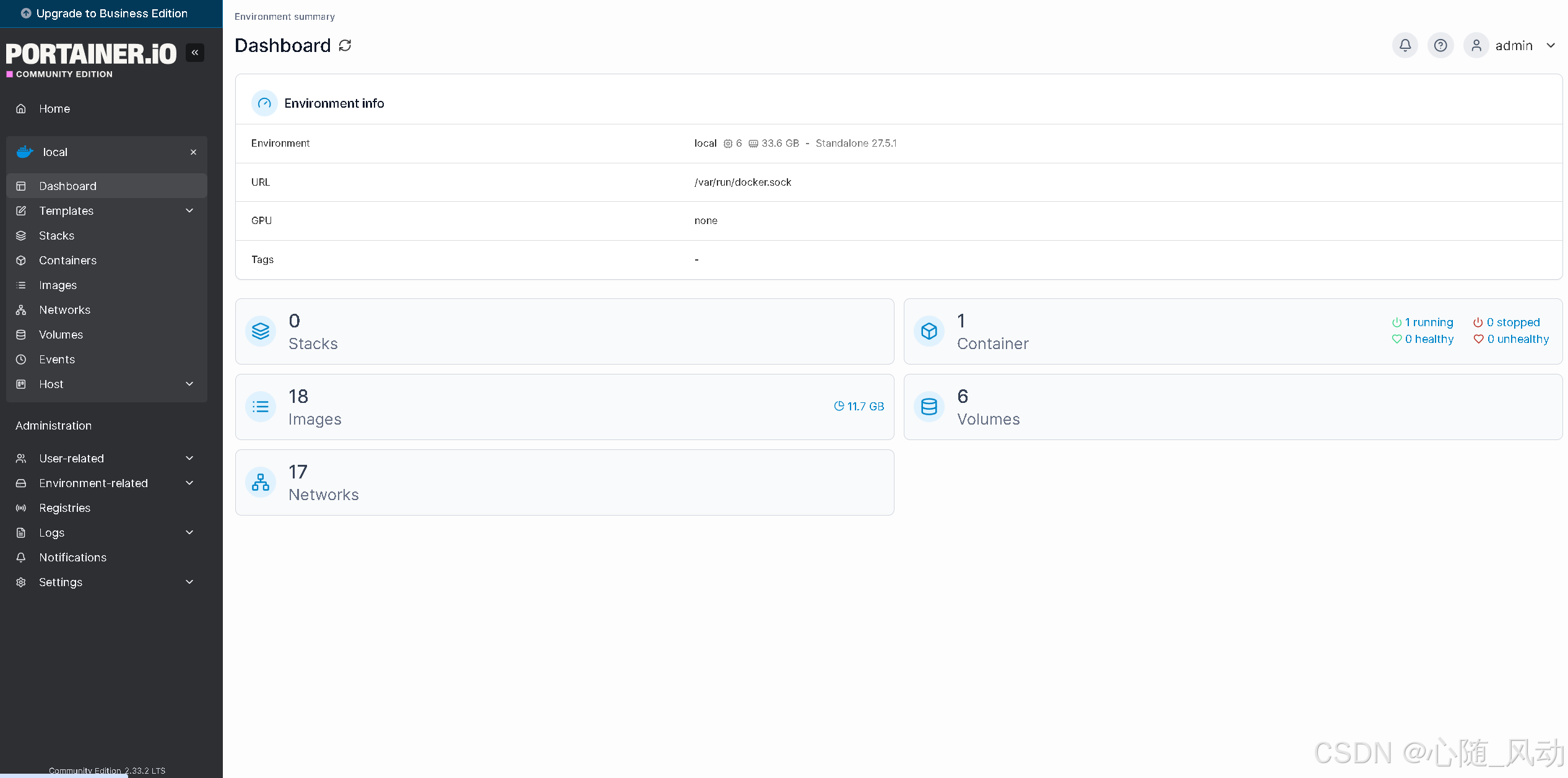Close the local environment with X
The width and height of the screenshot is (1568, 778).
click(x=193, y=152)
